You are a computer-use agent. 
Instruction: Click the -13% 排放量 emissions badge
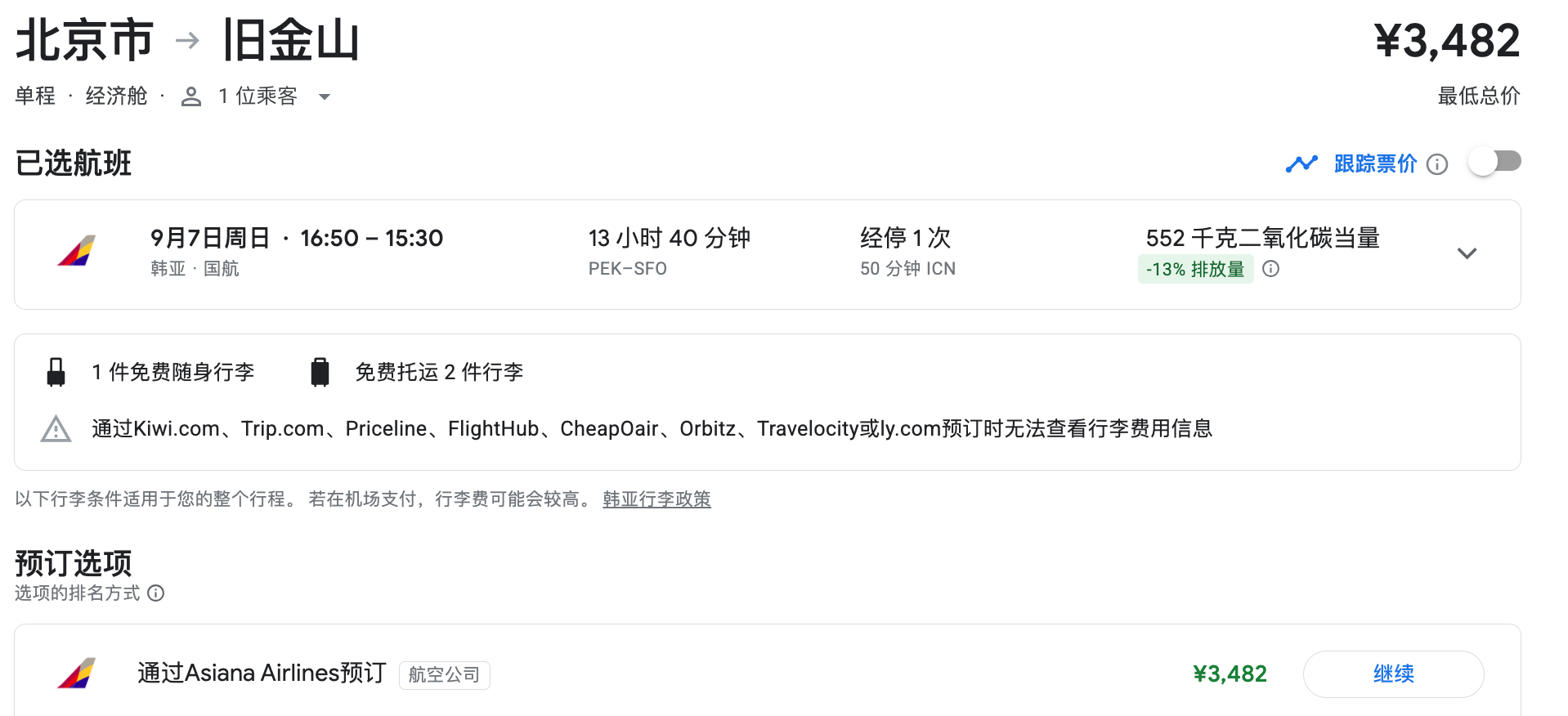(1195, 269)
